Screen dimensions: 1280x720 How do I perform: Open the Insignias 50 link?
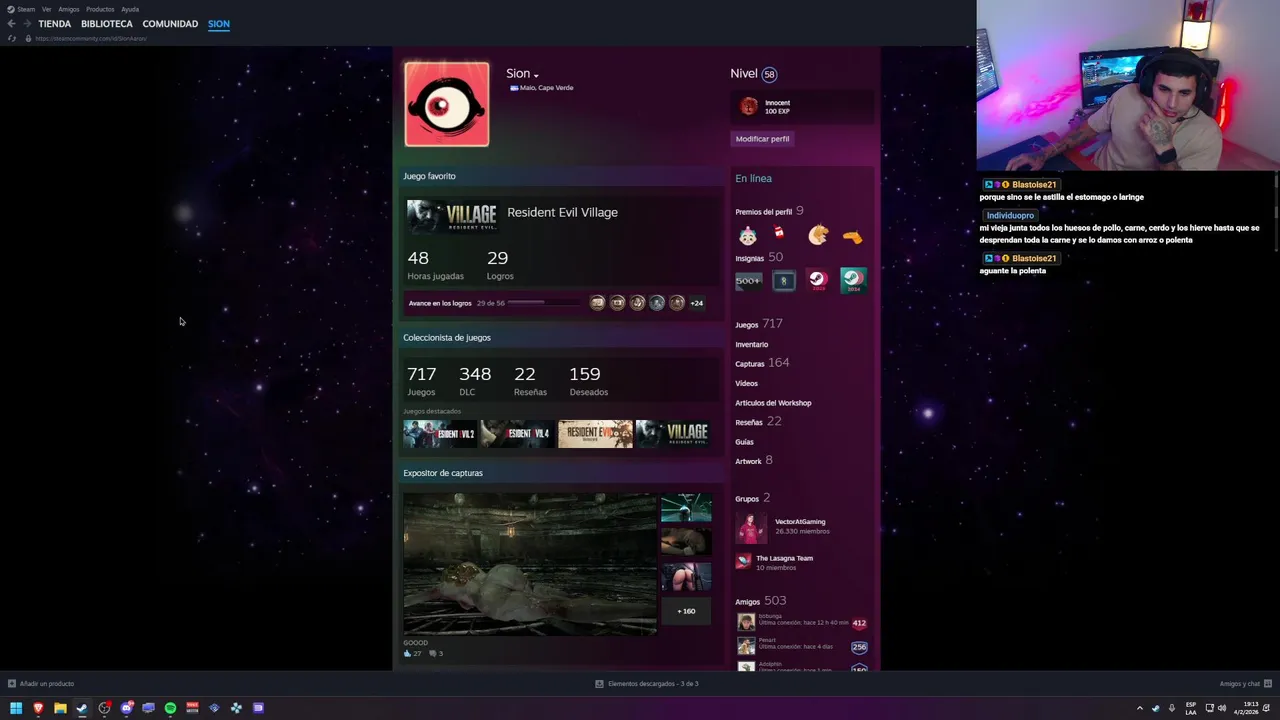pos(759,258)
